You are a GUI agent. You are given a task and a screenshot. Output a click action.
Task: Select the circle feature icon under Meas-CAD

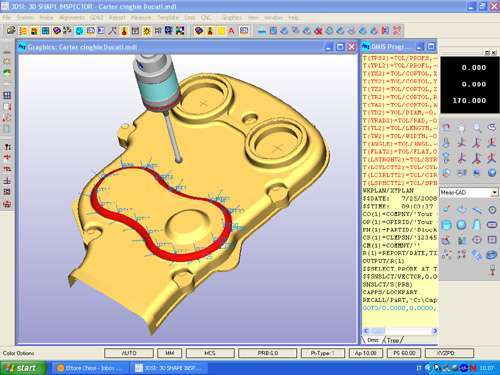point(492,210)
